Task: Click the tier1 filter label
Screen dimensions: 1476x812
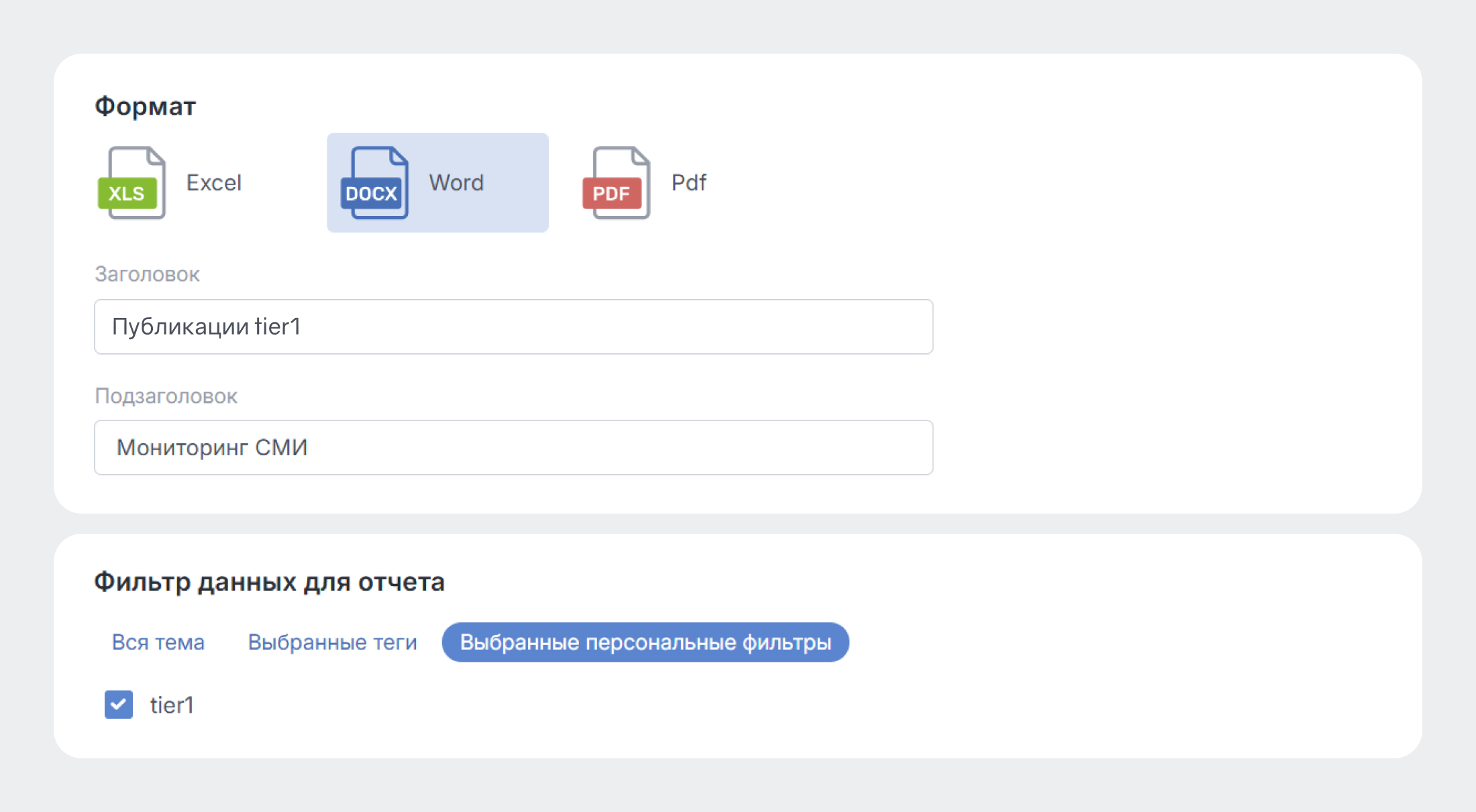Action: [x=172, y=705]
